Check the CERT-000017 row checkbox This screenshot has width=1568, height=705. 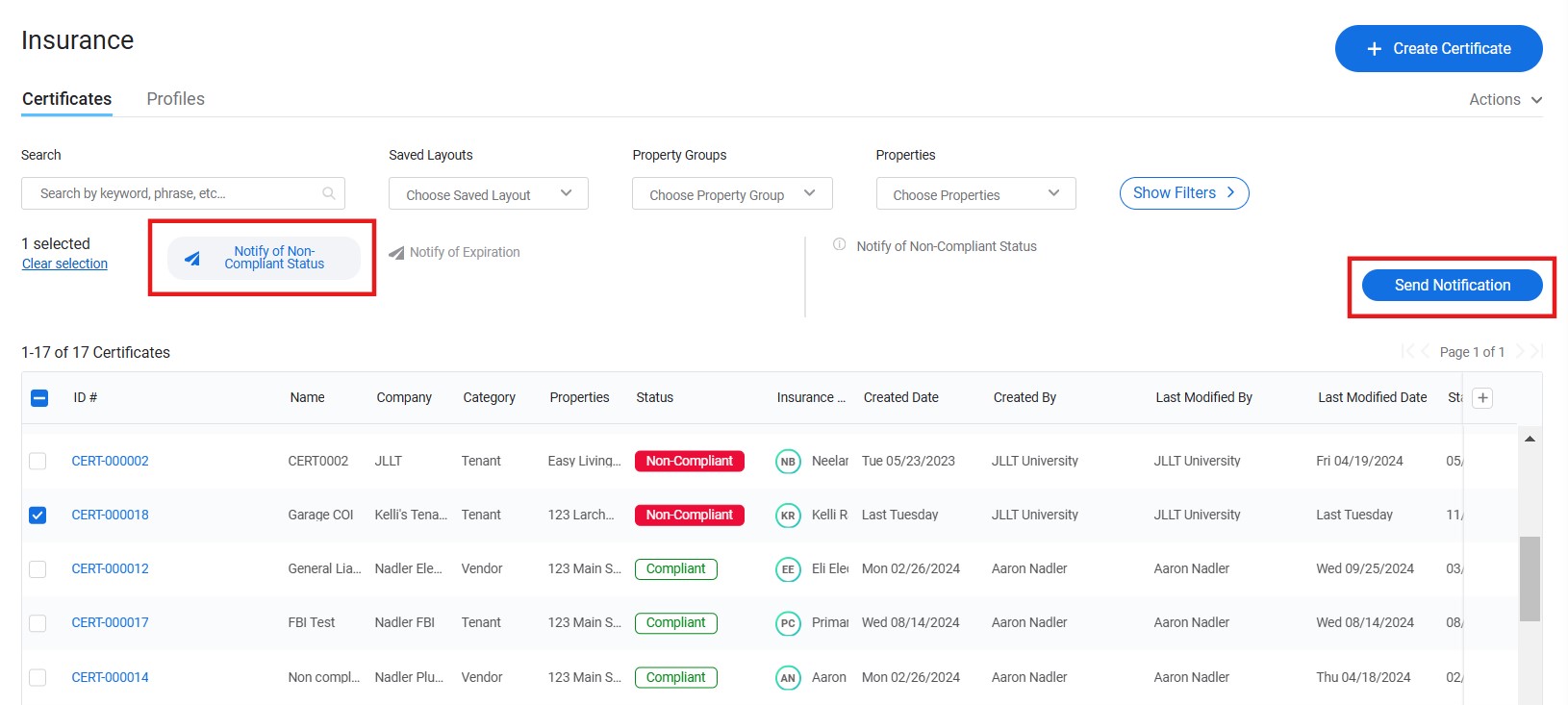click(38, 623)
